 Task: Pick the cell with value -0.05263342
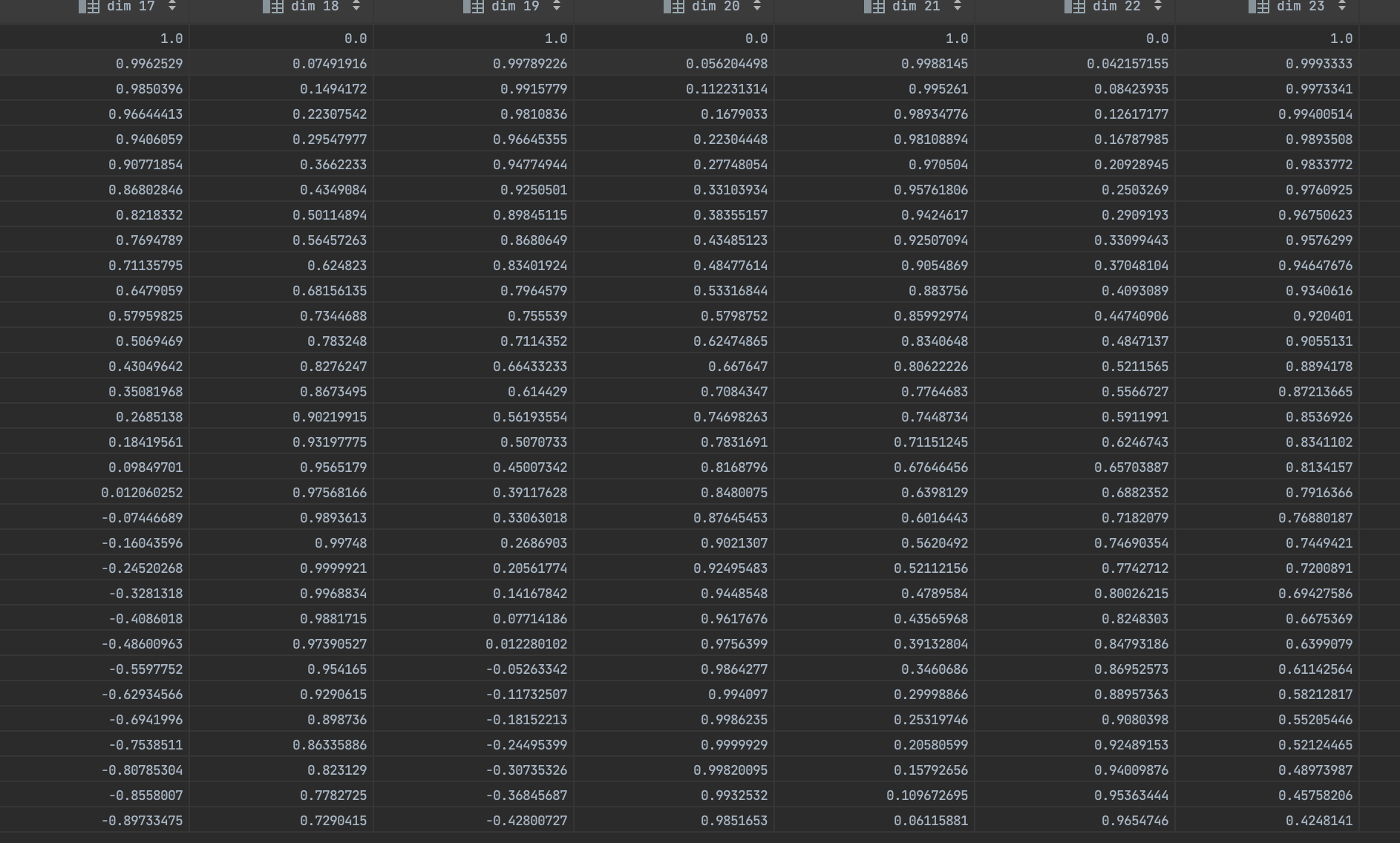[x=526, y=669]
